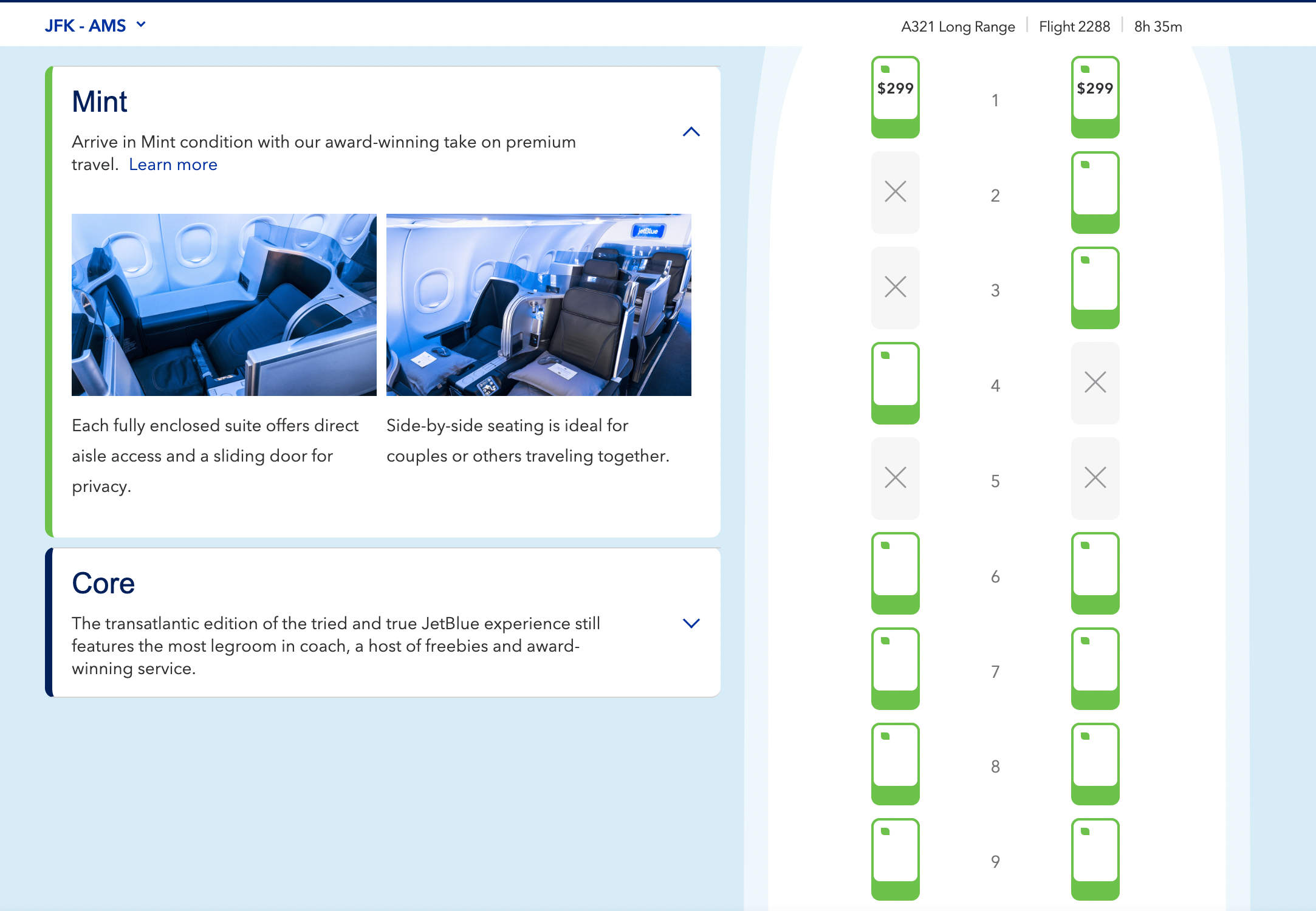This screenshot has height=911, width=1316.
Task: Expand the Core section chevron
Action: (x=691, y=623)
